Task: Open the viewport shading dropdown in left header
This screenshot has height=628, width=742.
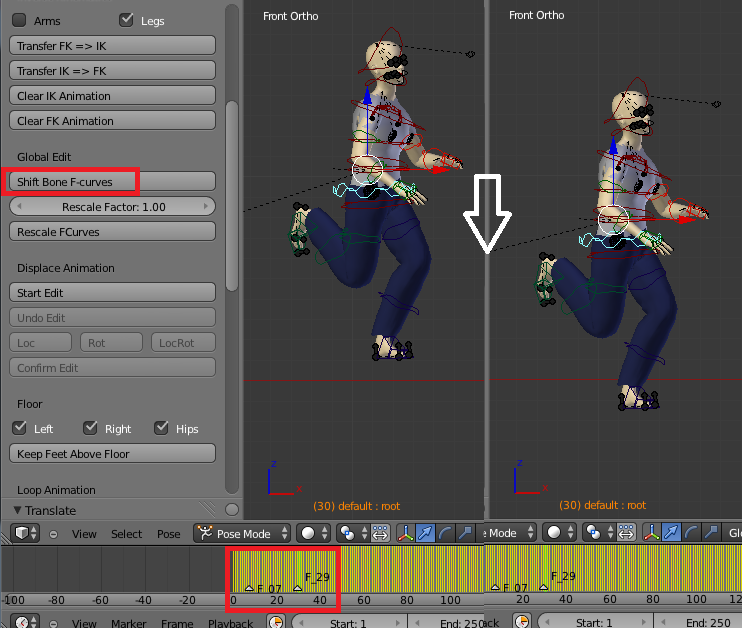Action: [314, 533]
